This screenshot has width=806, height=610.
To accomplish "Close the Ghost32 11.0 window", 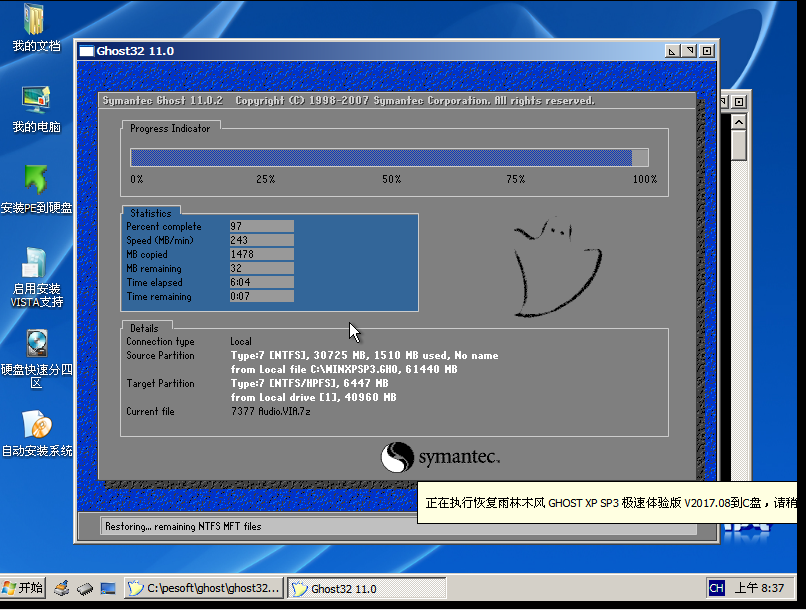I will (x=707, y=51).
